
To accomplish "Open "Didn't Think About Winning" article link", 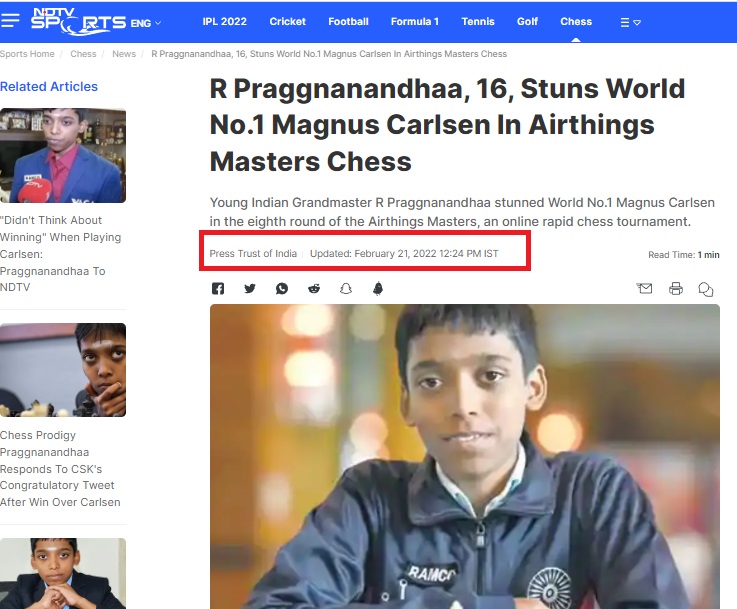I will pyautogui.click(x=61, y=254).
